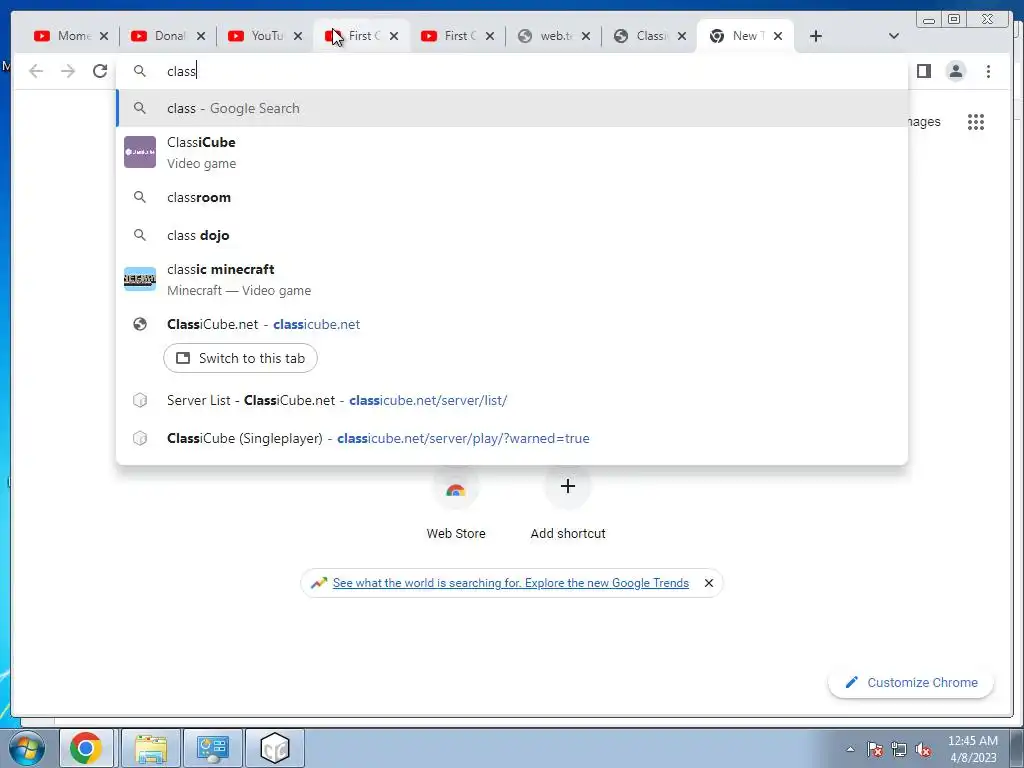Image resolution: width=1024 pixels, height=768 pixels.
Task: Click the Chrome taskbar icon
Action: click(x=86, y=748)
